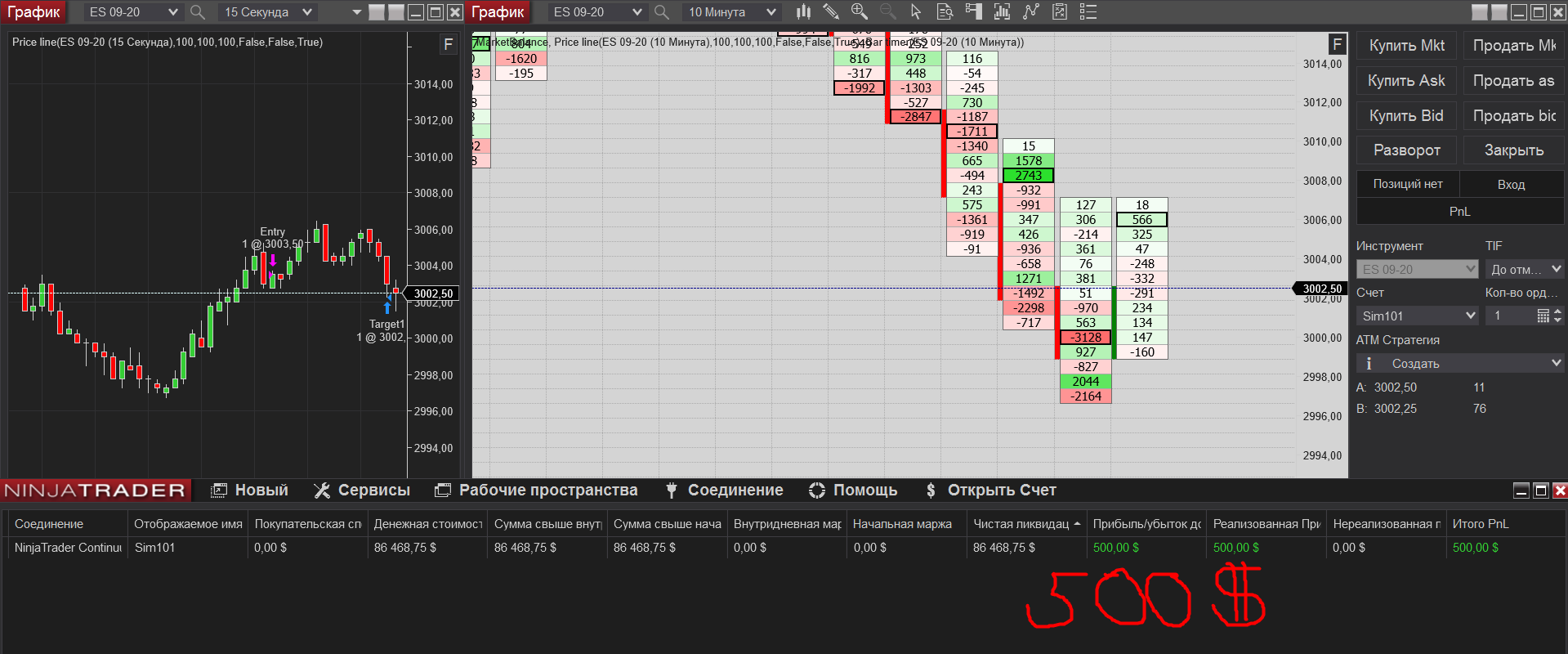1568x654 pixels.
Task: Click the list-style icon in chart toolbar
Action: click(x=1088, y=11)
